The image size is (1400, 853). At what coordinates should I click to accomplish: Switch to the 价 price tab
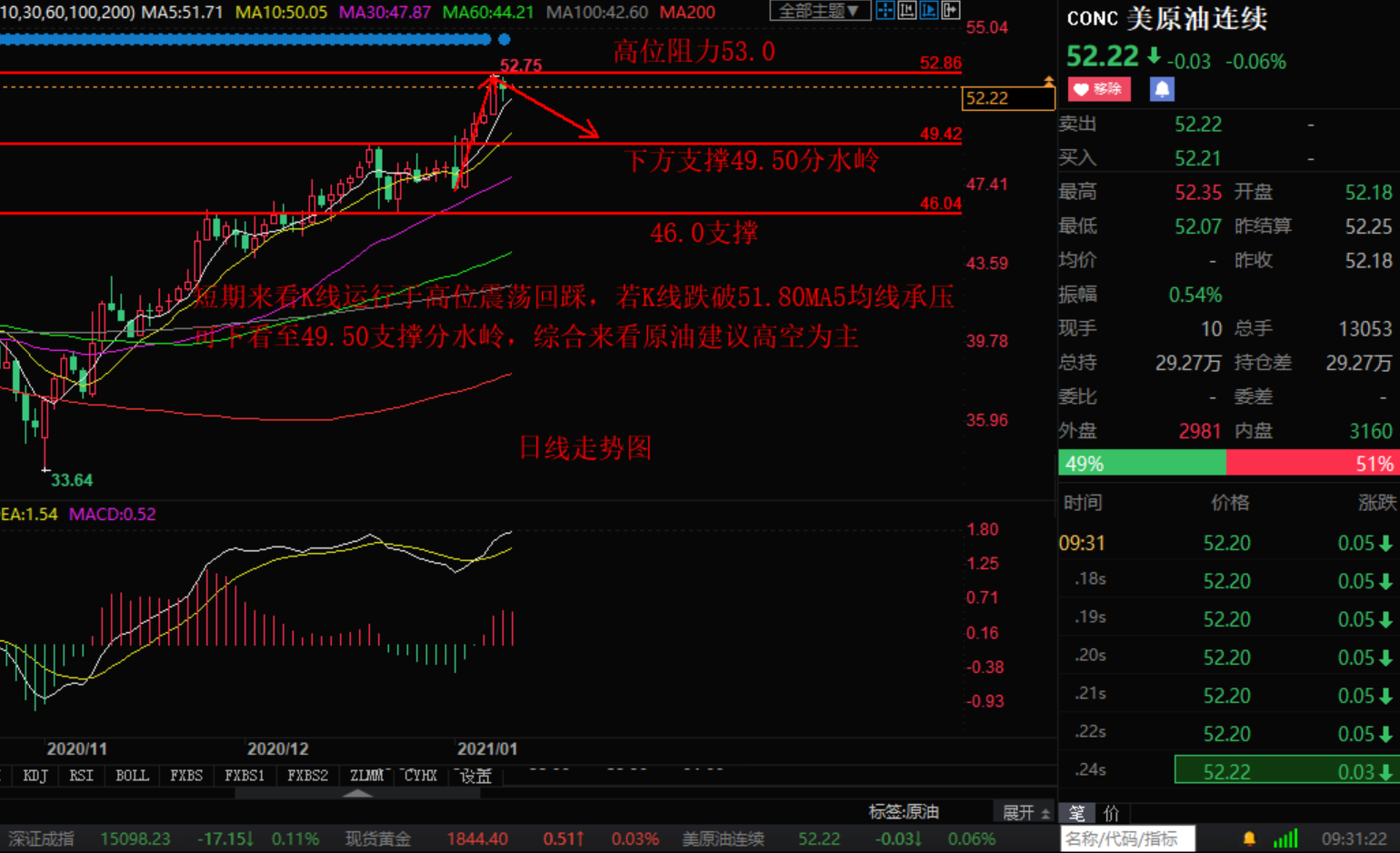tap(1111, 813)
